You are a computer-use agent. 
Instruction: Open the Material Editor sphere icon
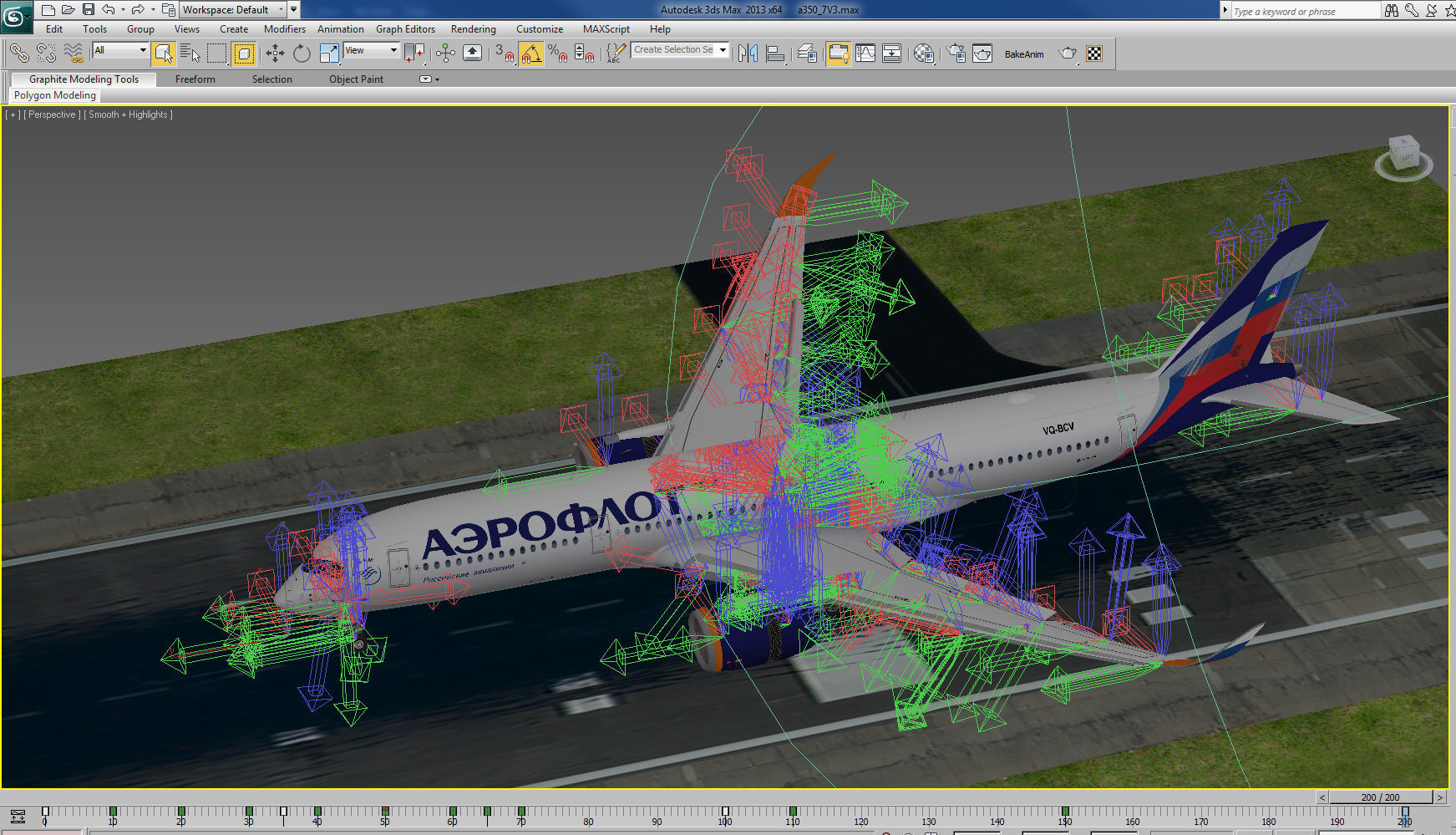(923, 53)
